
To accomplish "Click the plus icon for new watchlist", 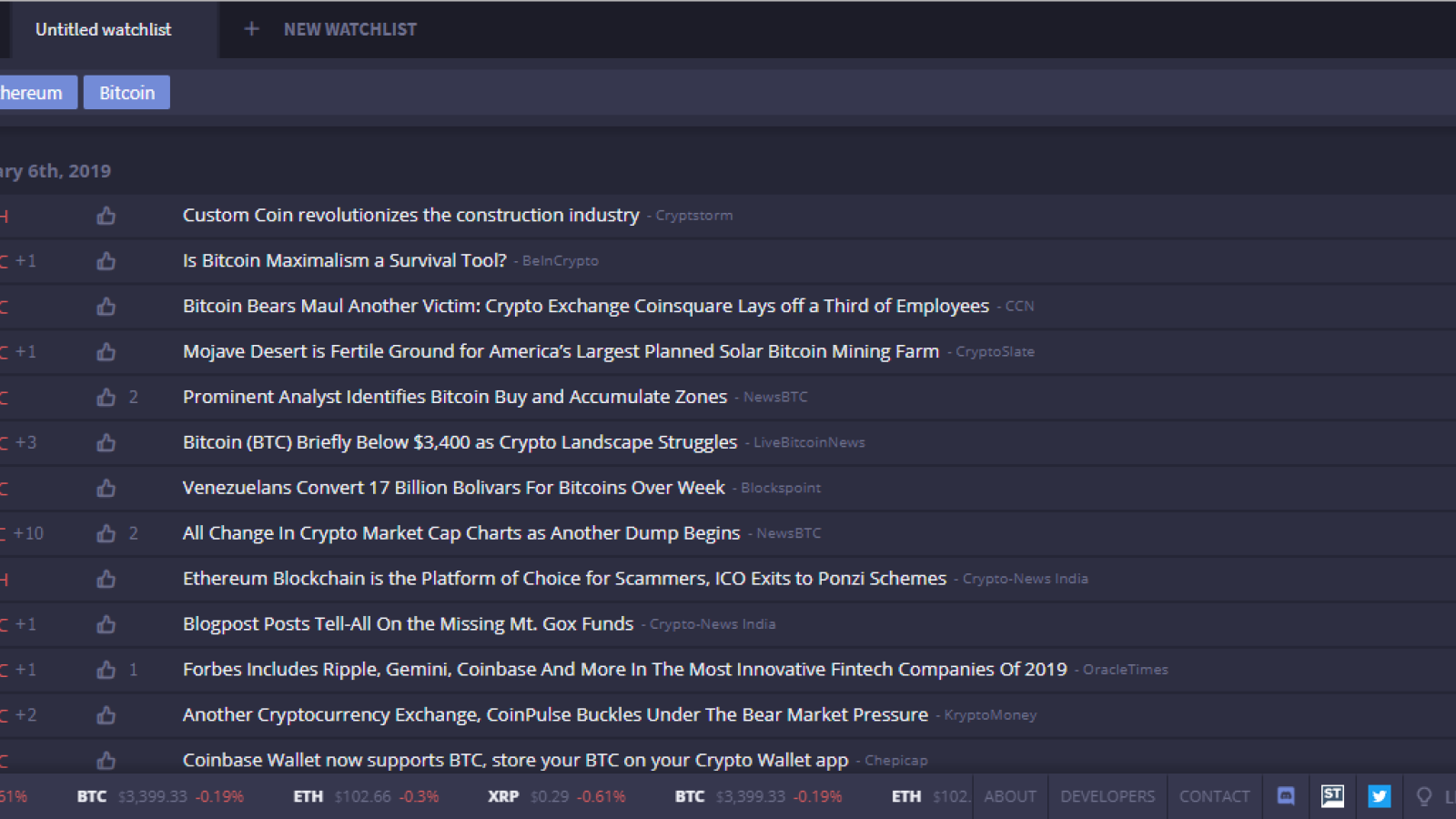I will [x=252, y=29].
